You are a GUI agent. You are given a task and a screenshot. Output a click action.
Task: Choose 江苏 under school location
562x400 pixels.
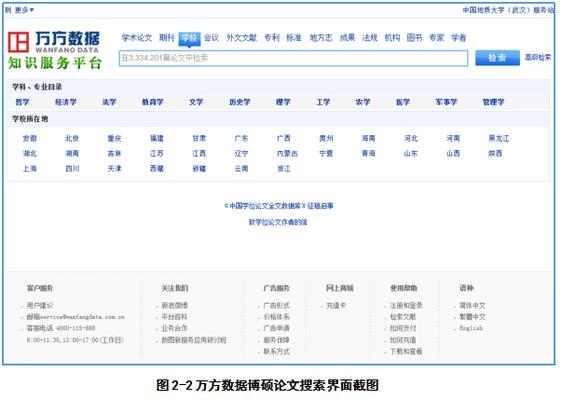point(157,153)
